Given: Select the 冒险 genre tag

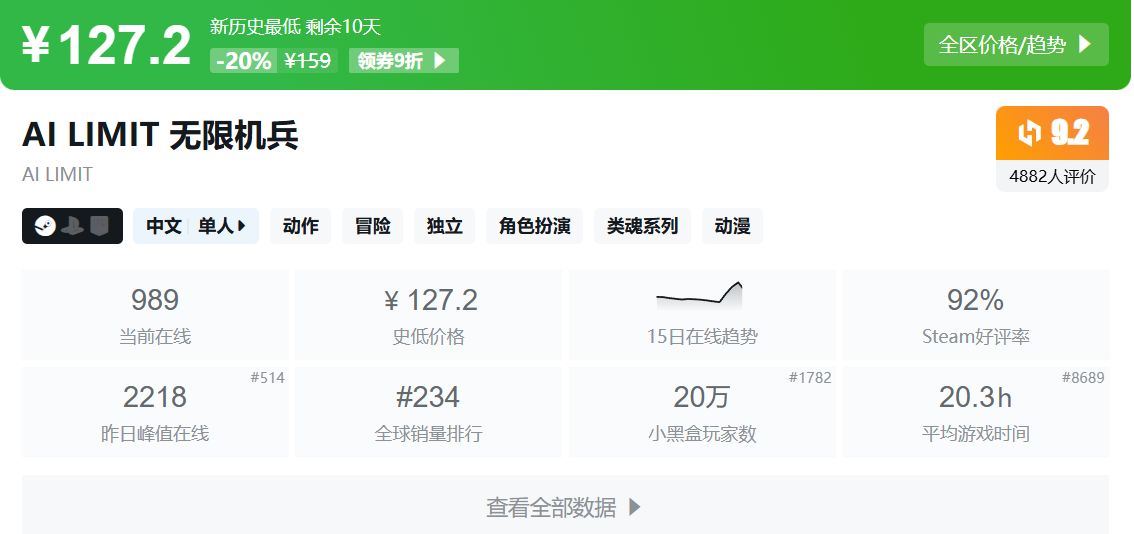Looking at the screenshot, I should coord(372,226).
